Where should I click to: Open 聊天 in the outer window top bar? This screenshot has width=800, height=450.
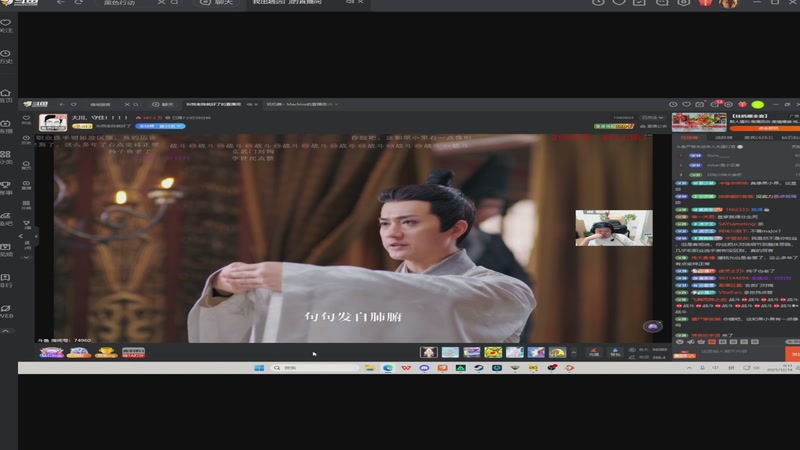[217, 3]
